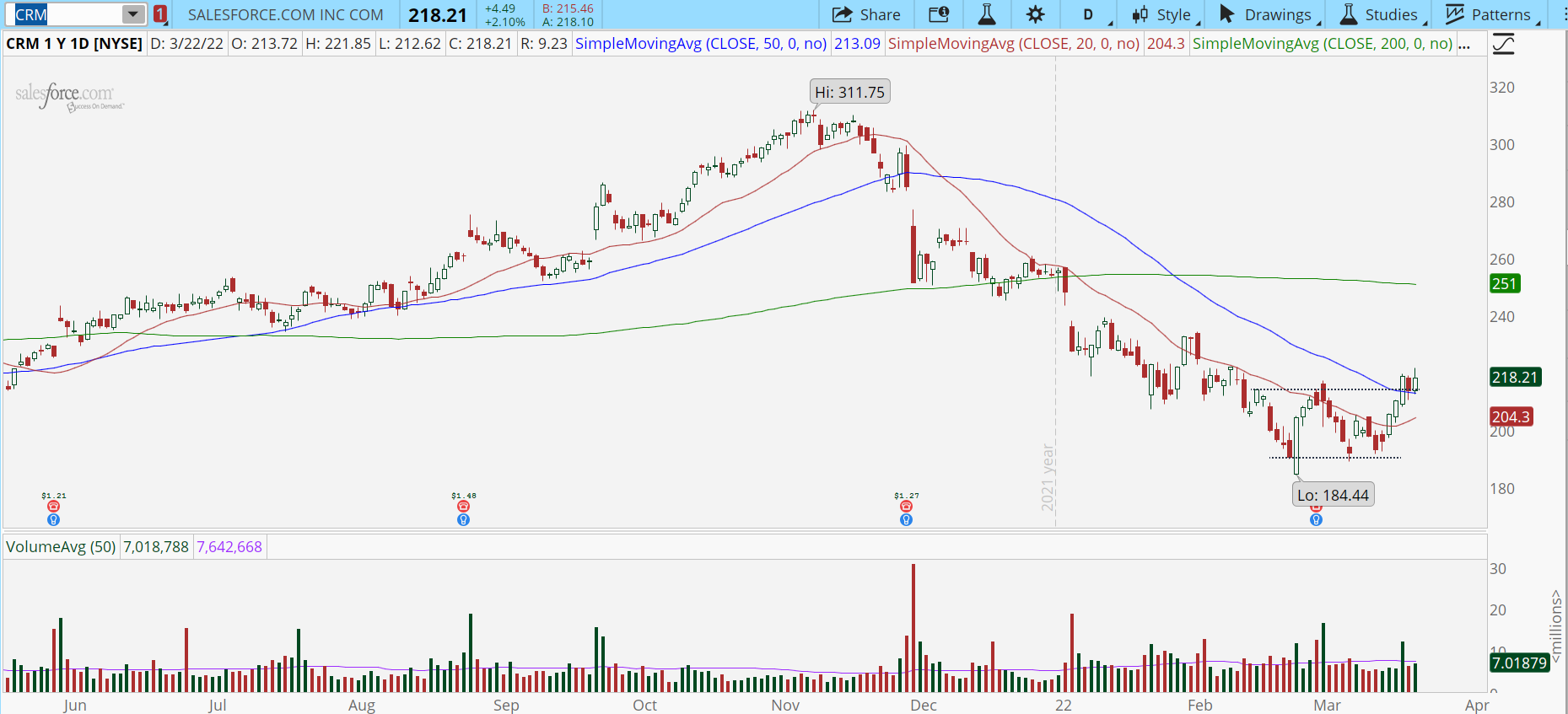The image size is (1568, 714).
Task: Click the low value L: 212.62
Action: point(410,44)
